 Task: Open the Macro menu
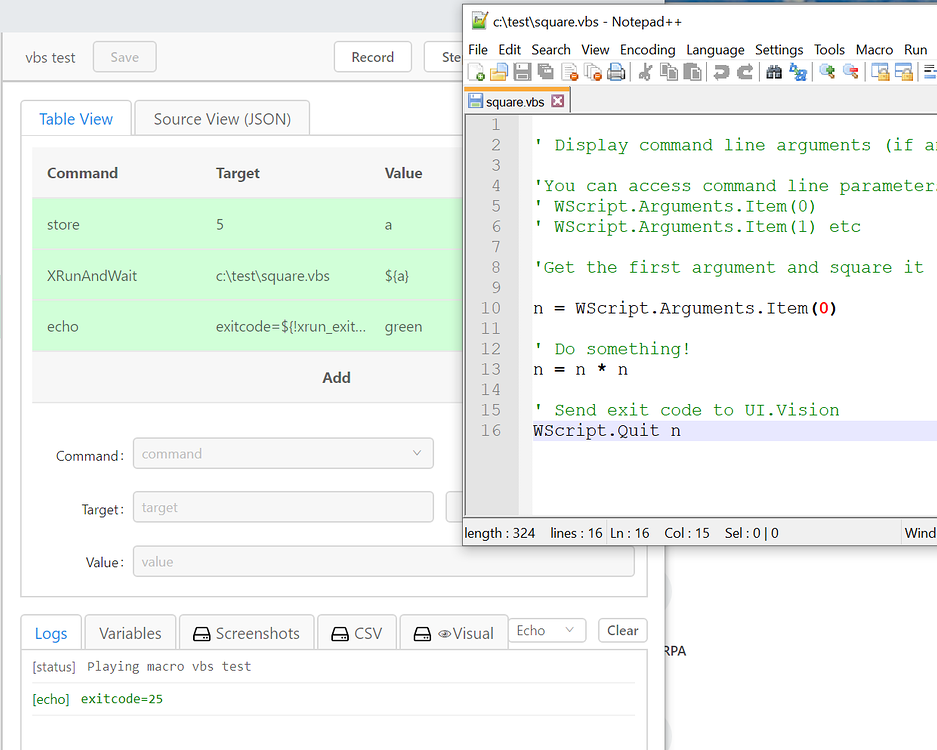[874, 49]
